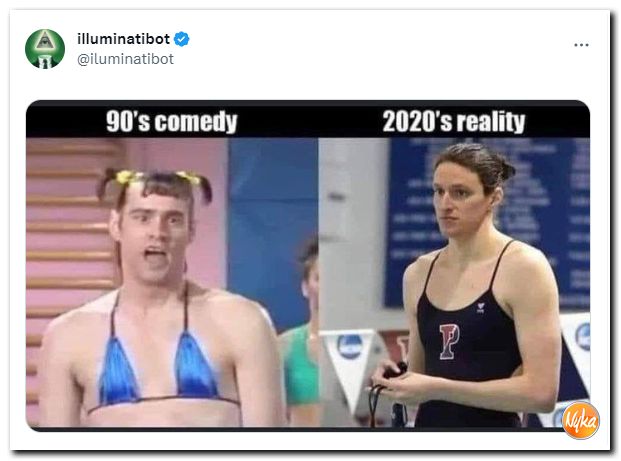
Task: Click the blue bikini top in left photo
Action: click(158, 366)
